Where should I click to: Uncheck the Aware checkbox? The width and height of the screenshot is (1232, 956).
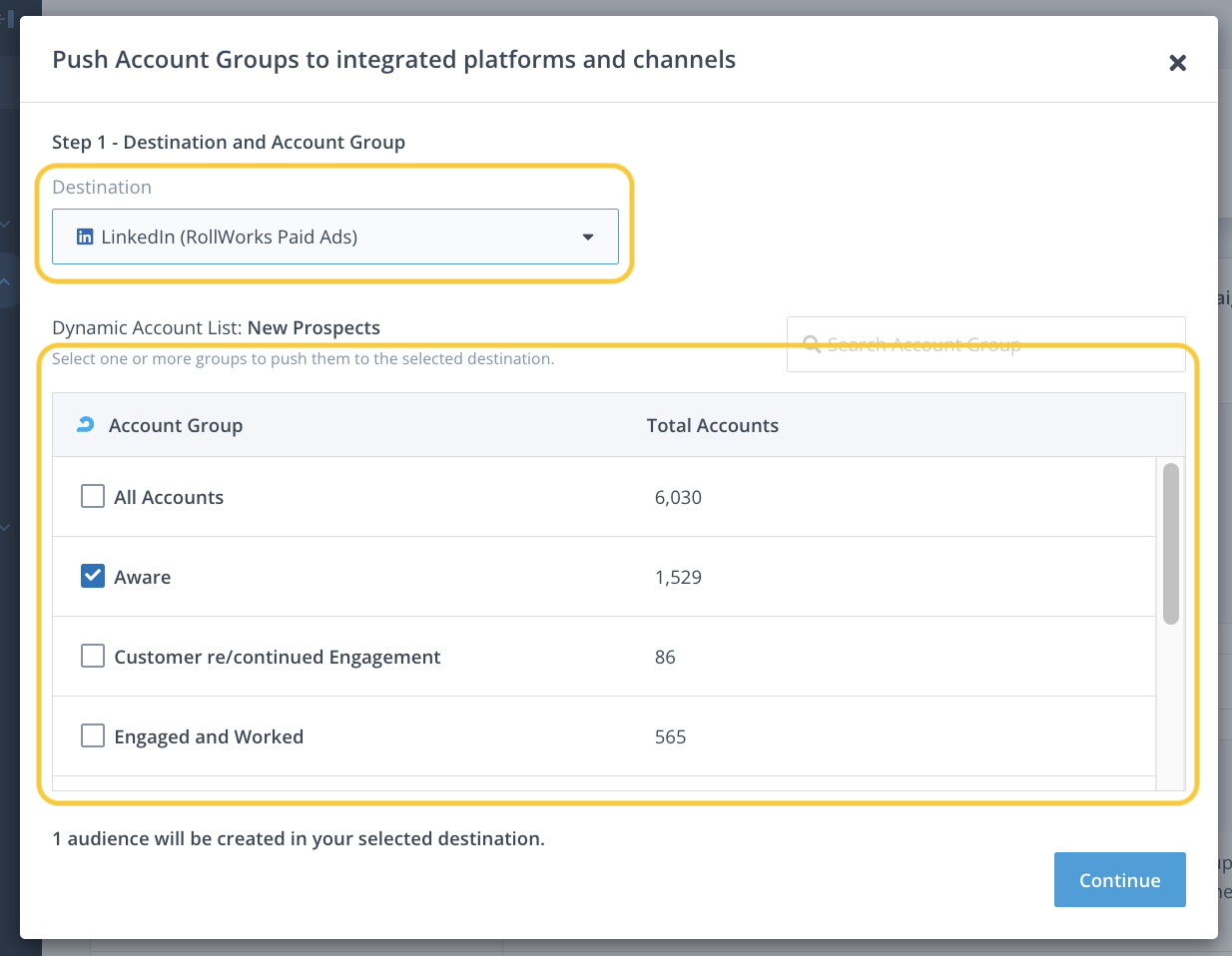(93, 576)
